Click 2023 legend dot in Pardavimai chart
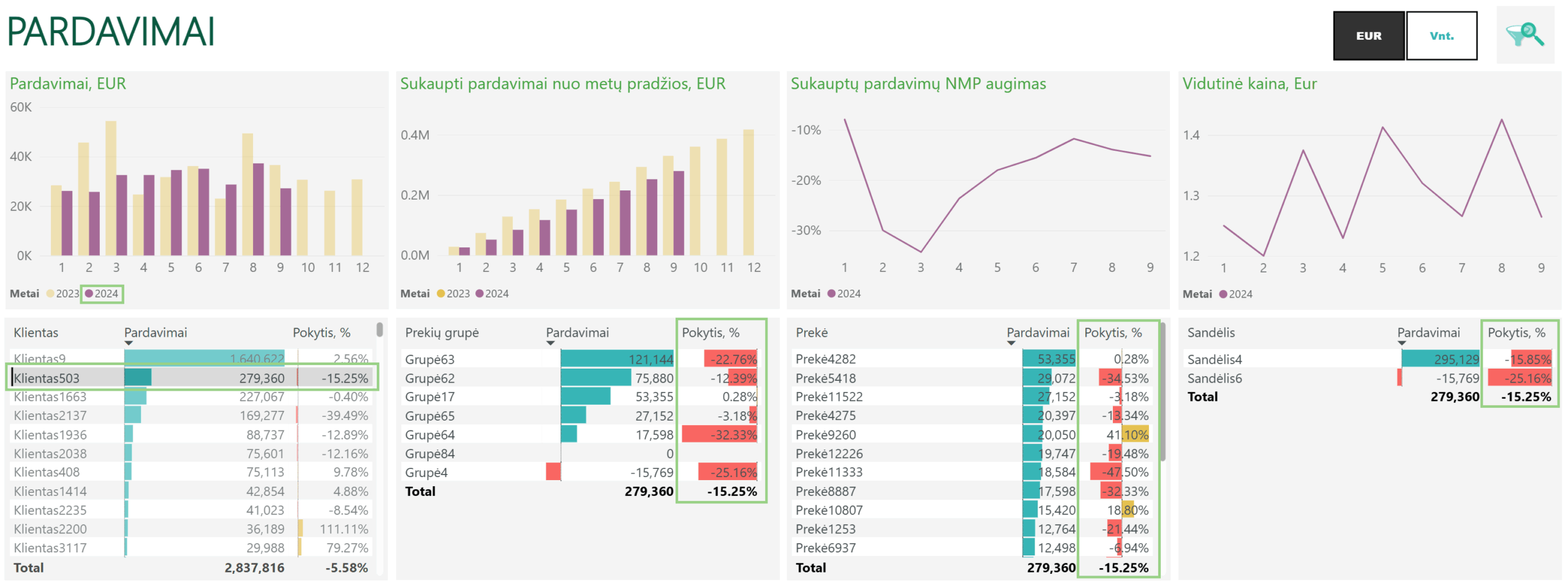Image resolution: width=1568 pixels, height=586 pixels. [x=51, y=294]
